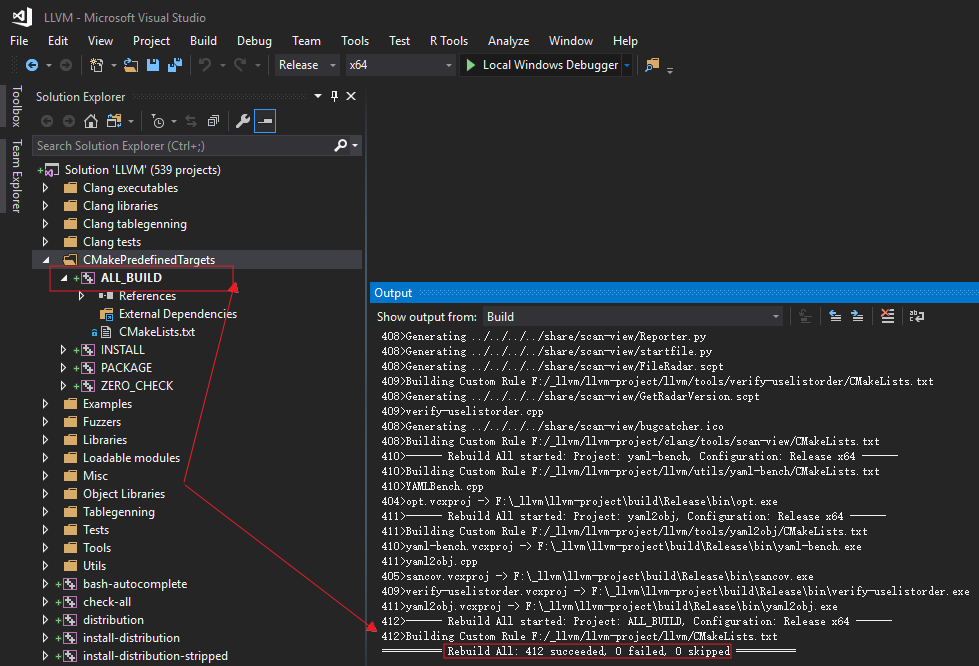Click the Home icon in Solution Explorer

pyautogui.click(x=91, y=121)
